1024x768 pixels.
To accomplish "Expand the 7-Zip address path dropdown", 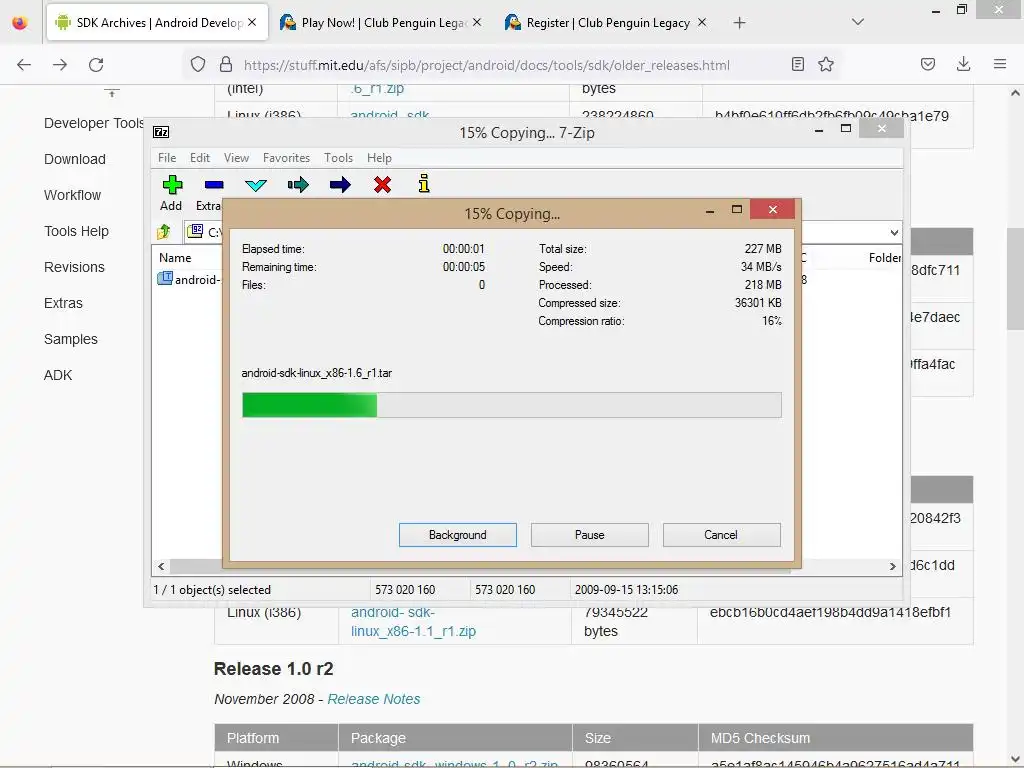I will tap(894, 232).
